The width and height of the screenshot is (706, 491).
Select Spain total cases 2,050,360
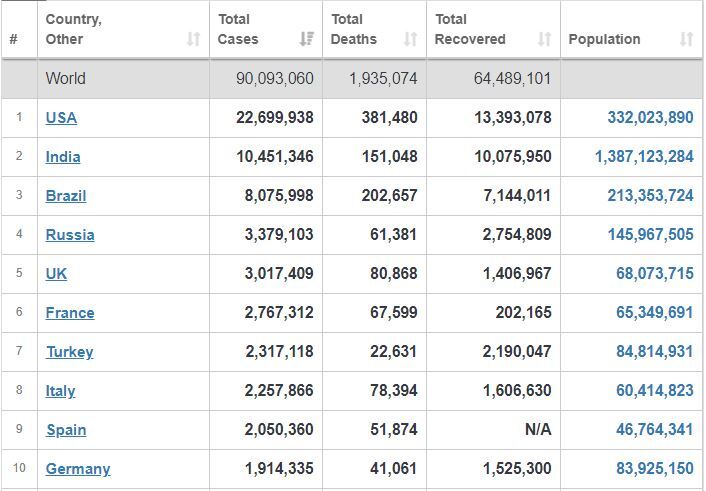coord(279,430)
